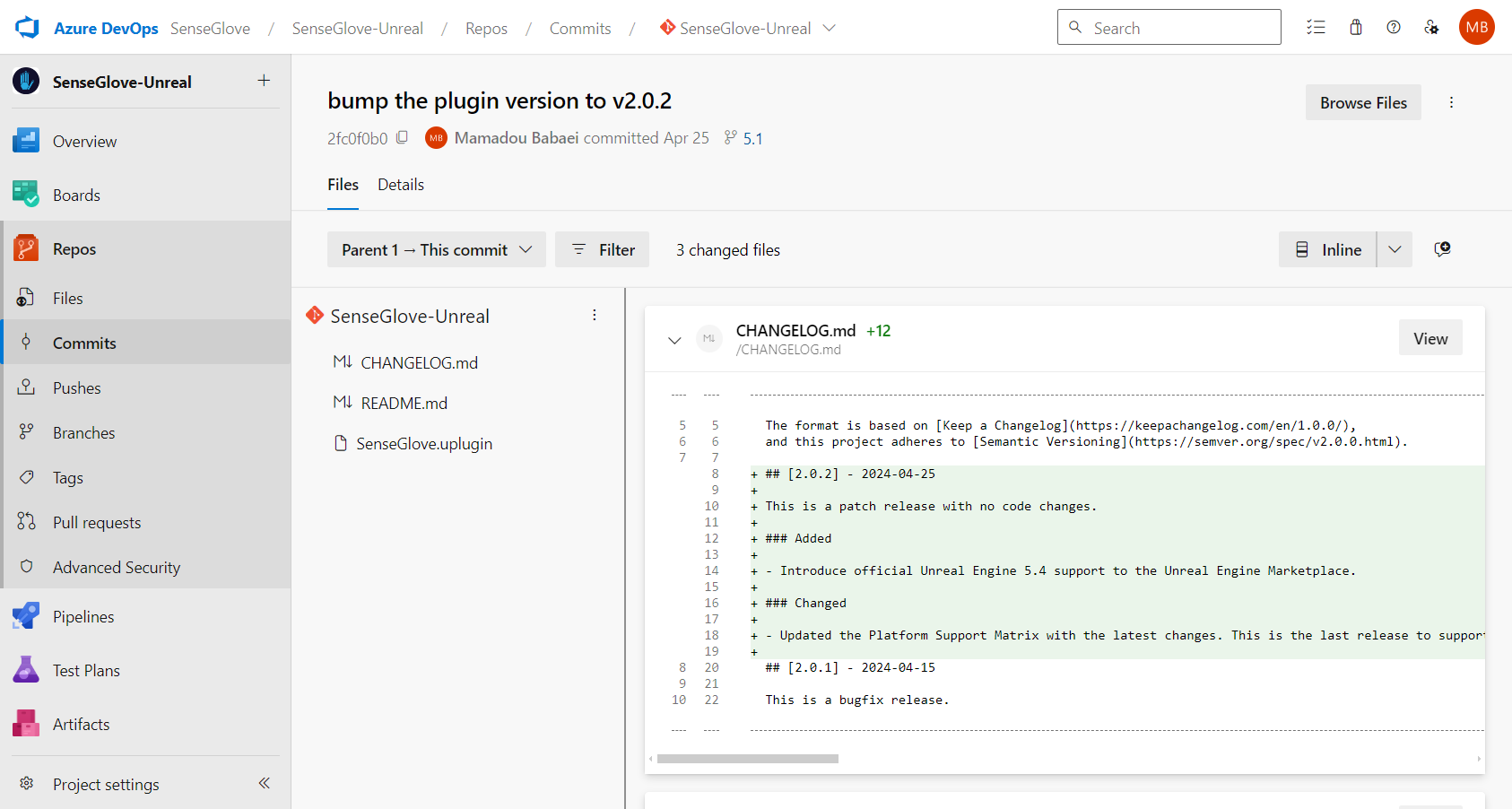Viewport: 1512px width, 809px height.
Task: Open the user settings gear icon
Action: [1431, 27]
